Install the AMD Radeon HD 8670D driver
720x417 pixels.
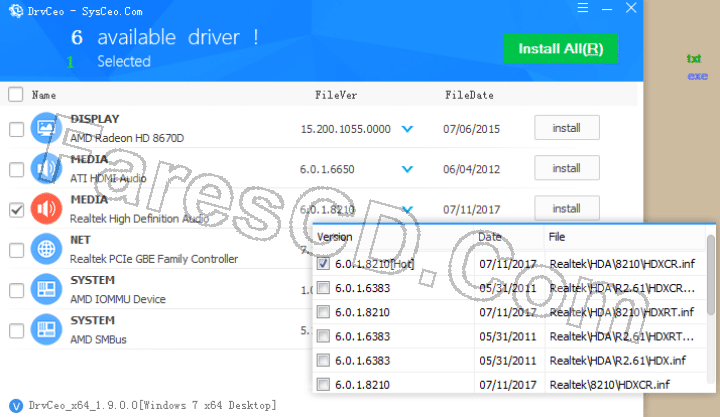567,128
